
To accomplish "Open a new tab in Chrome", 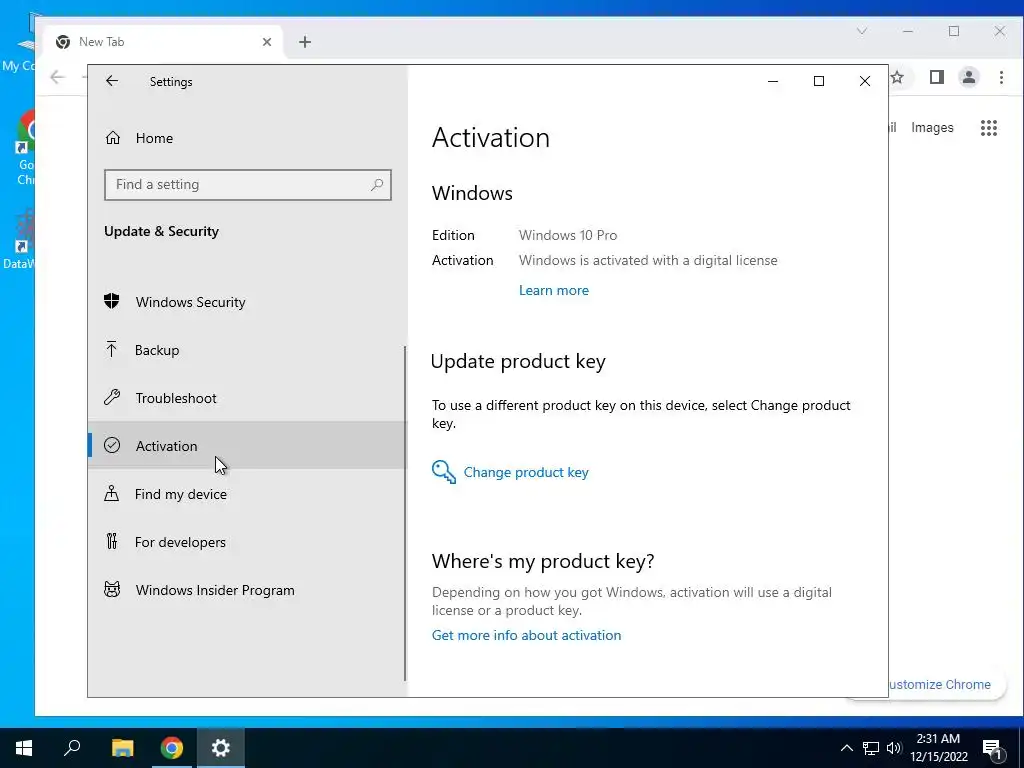I will tap(305, 42).
